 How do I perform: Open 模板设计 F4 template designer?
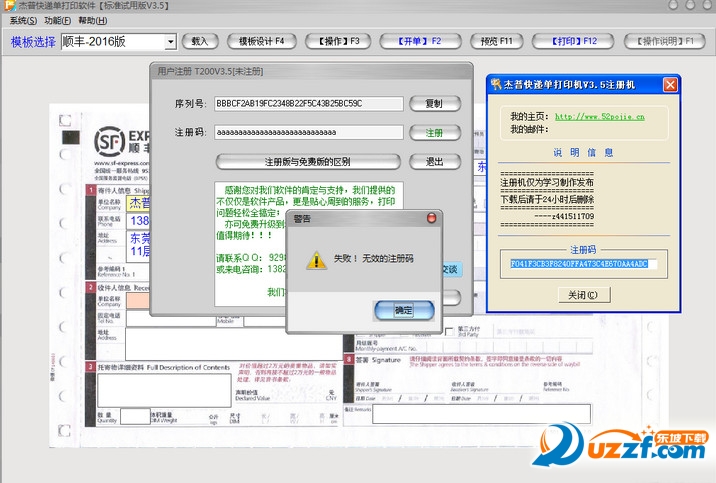(262, 42)
